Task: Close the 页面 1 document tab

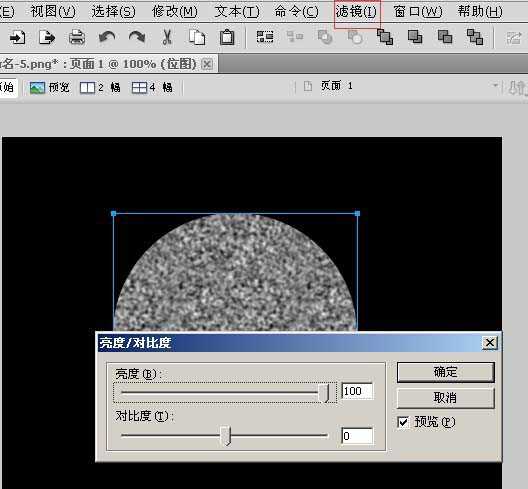Action: click(207, 64)
